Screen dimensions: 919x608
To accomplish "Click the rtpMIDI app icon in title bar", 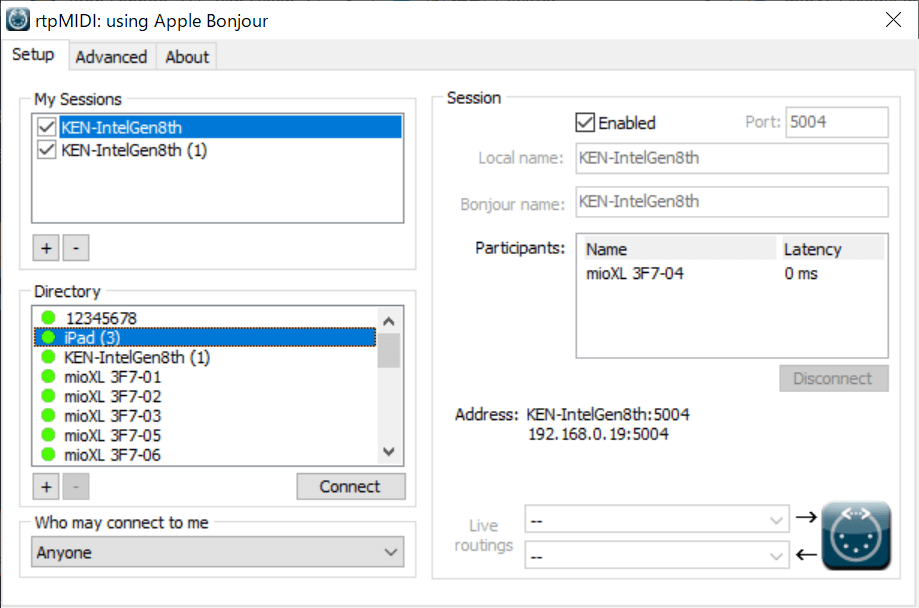I will click(x=18, y=19).
